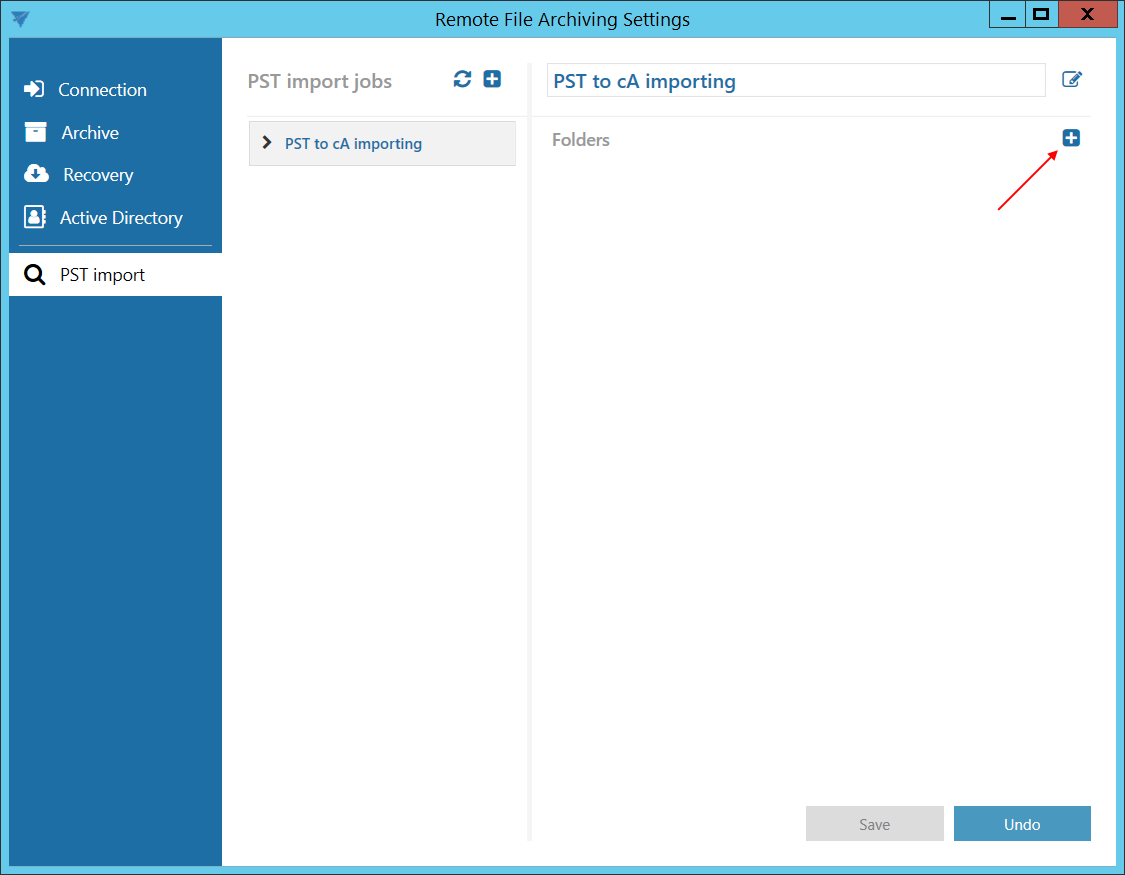Image resolution: width=1125 pixels, height=875 pixels.
Task: Click the divider between job list and details
Action: click(529, 450)
